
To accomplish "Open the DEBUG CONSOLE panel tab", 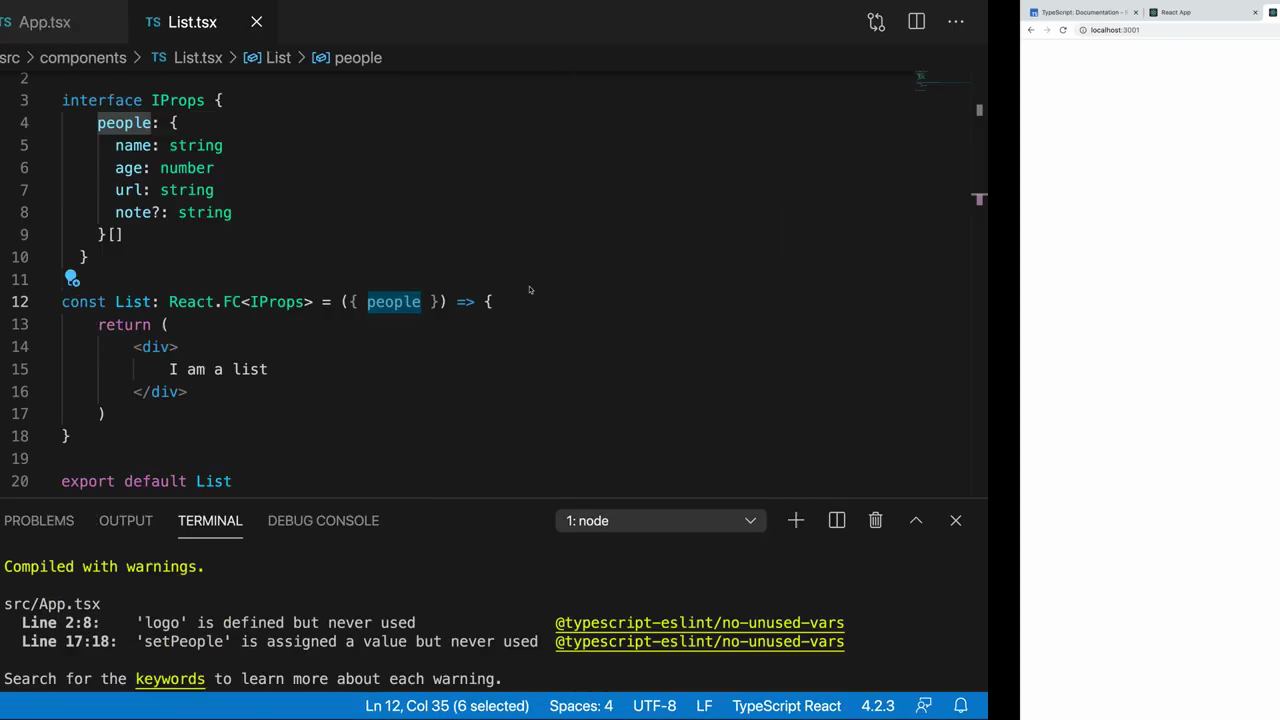I will (x=323, y=521).
